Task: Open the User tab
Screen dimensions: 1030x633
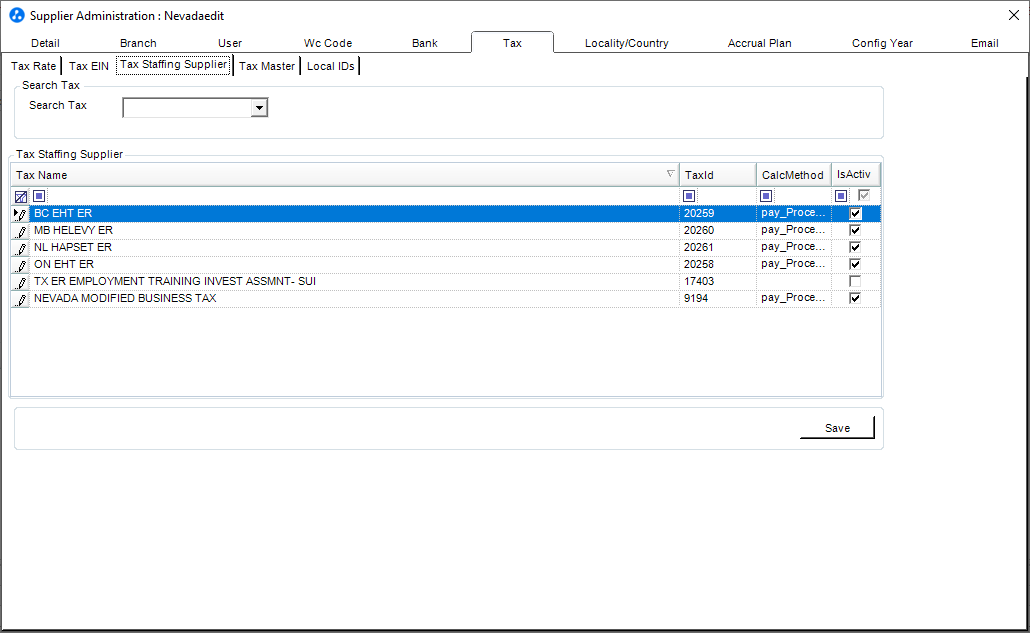Action: coord(230,43)
